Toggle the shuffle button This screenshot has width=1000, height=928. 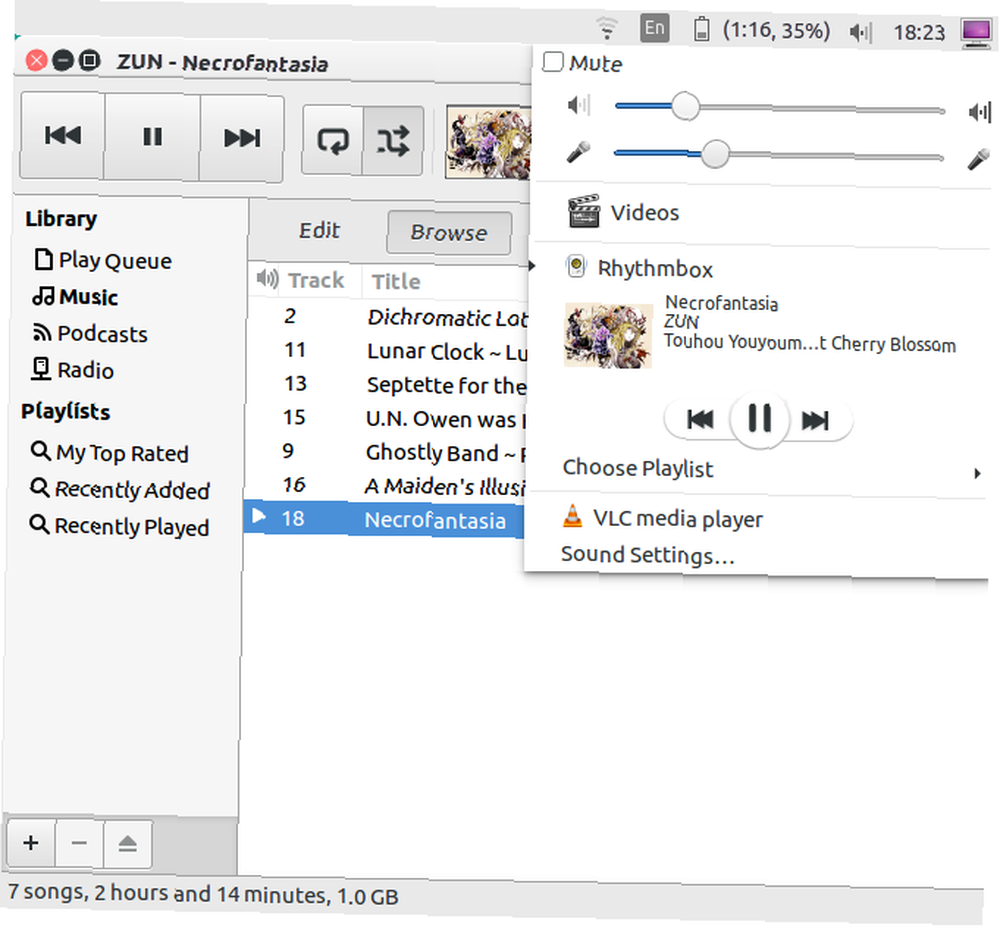click(x=393, y=141)
